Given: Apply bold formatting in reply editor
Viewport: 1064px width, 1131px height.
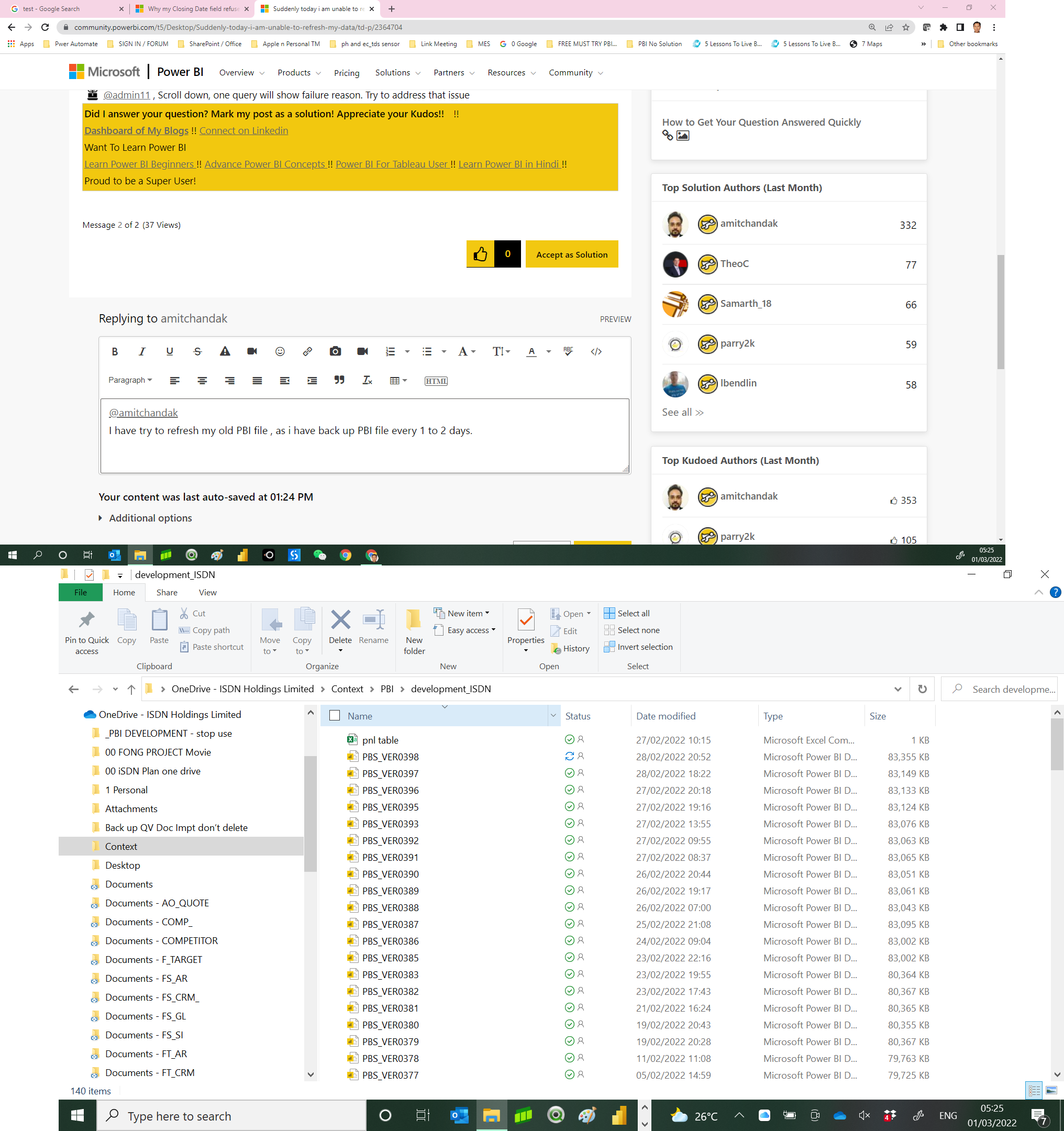Looking at the screenshot, I should coord(114,351).
